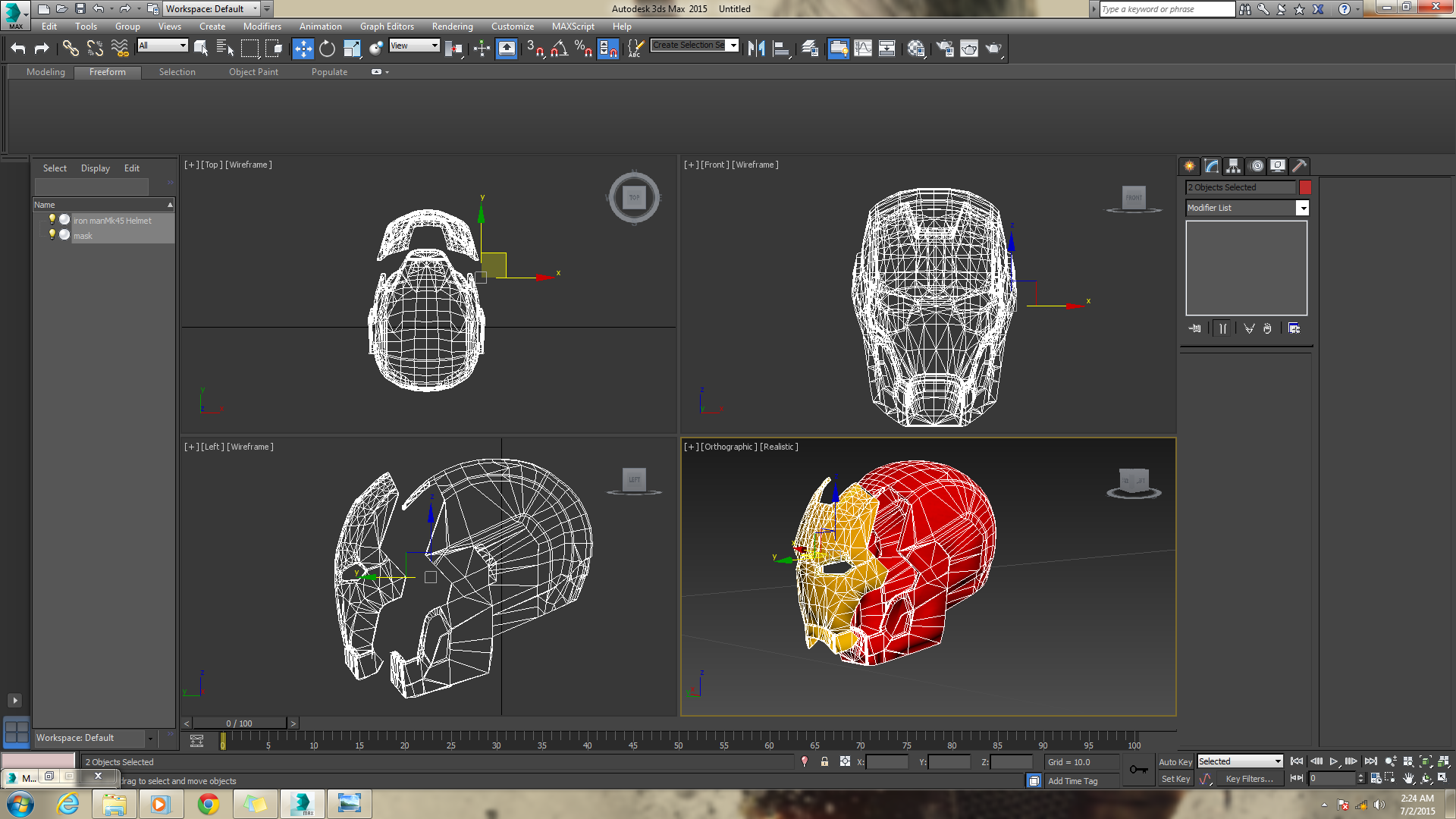Activate the Select and Rotate tool
This screenshot has width=1456, height=819.
pyautogui.click(x=327, y=49)
